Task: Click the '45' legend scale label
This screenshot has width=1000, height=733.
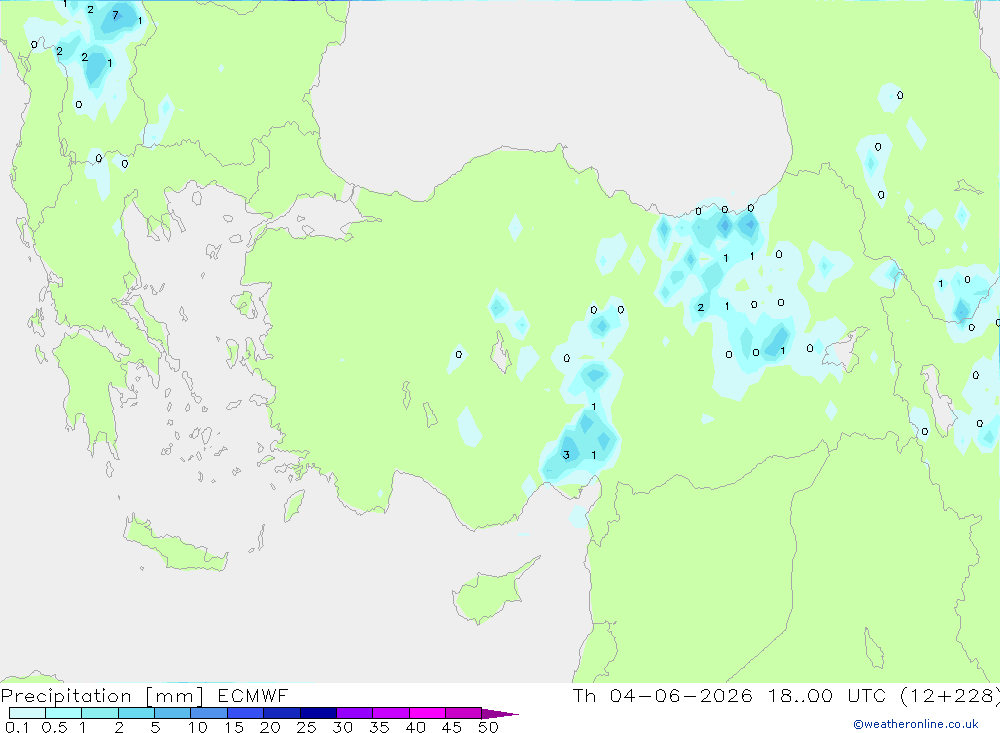Action: click(x=452, y=727)
